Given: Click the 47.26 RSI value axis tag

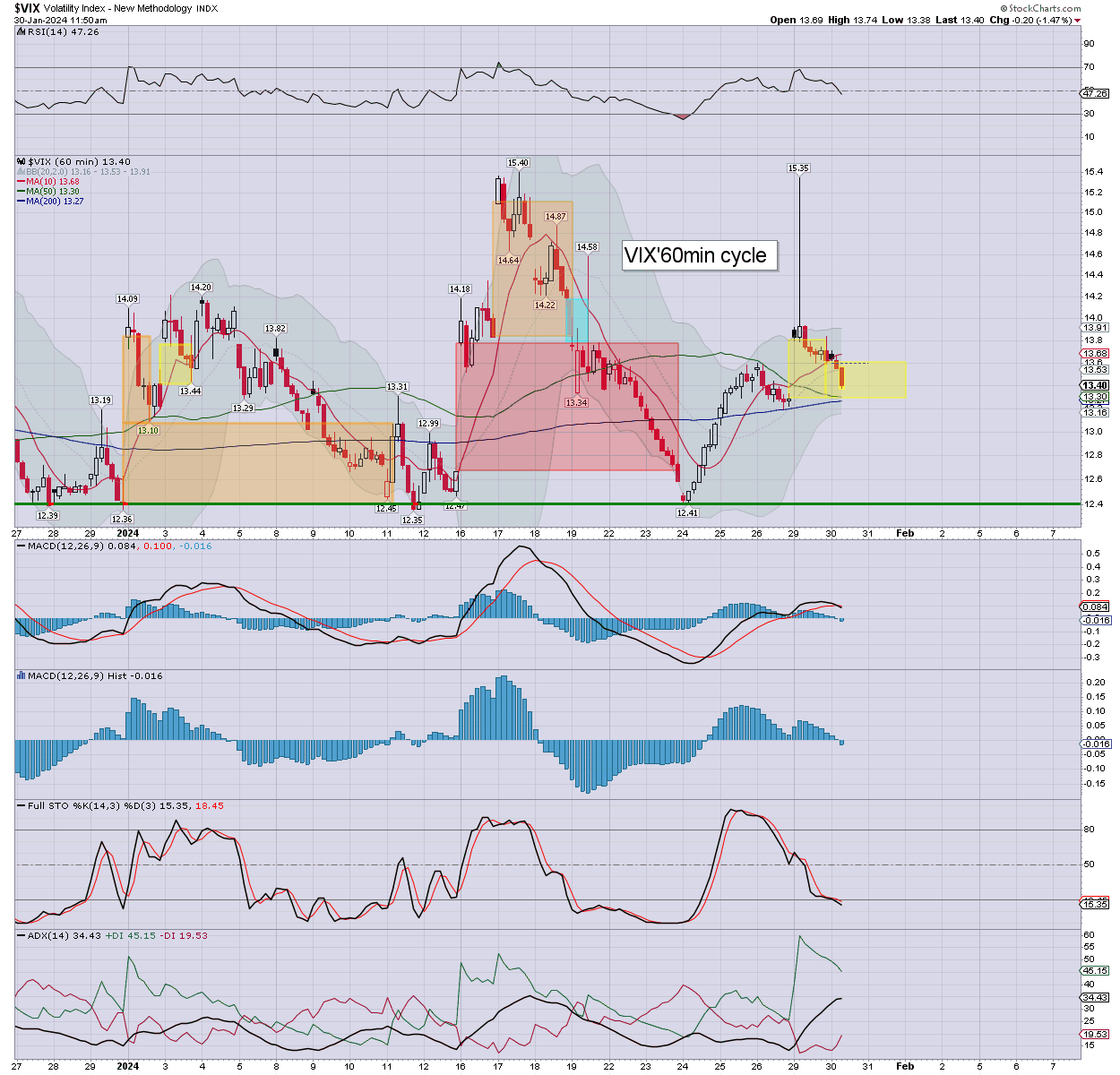Looking at the screenshot, I should click(x=1095, y=93).
